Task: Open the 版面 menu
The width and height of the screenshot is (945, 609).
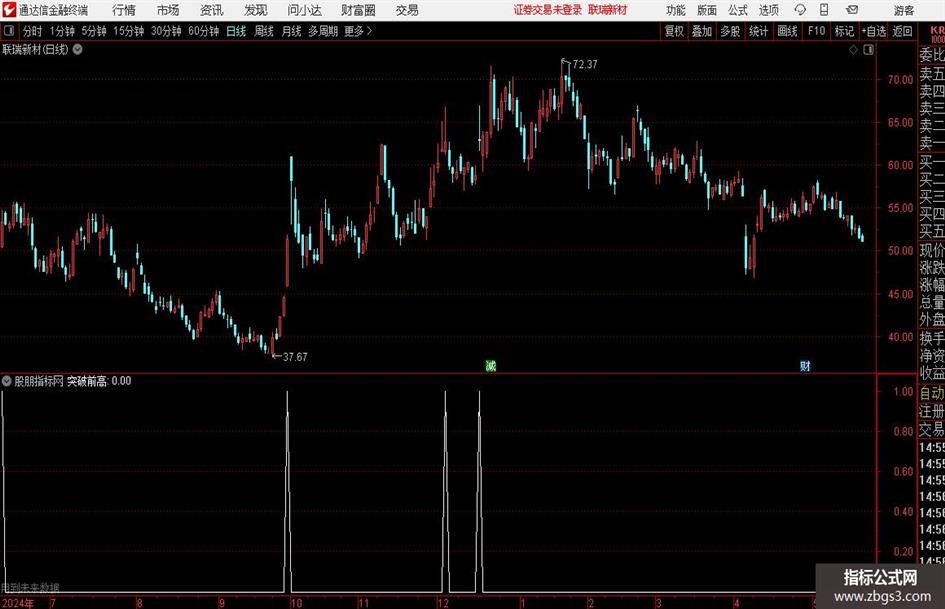Action: point(706,10)
